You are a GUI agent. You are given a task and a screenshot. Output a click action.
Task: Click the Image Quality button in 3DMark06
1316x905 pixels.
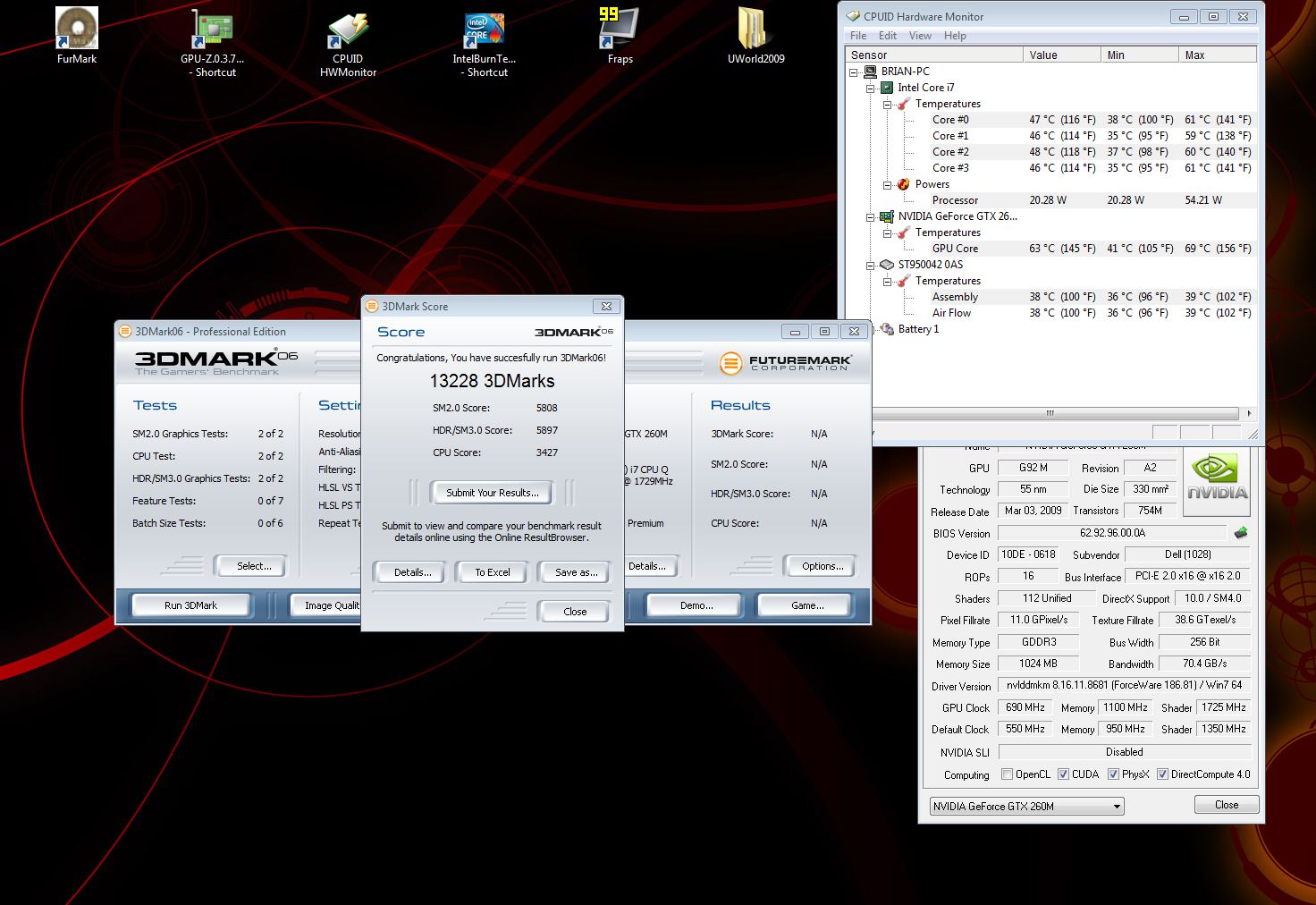[x=327, y=605]
